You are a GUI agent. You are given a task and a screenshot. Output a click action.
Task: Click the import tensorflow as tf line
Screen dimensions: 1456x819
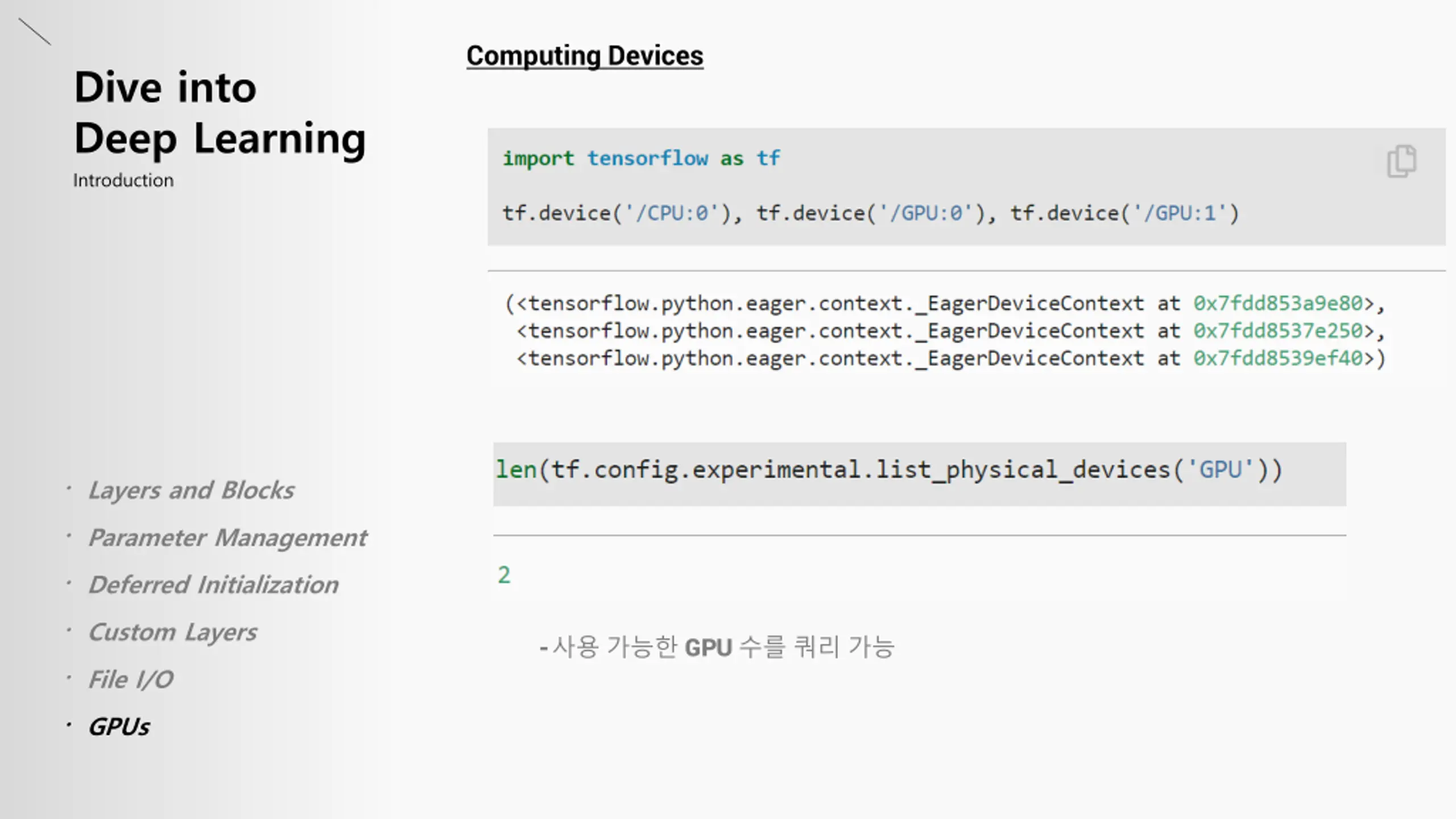(x=641, y=158)
